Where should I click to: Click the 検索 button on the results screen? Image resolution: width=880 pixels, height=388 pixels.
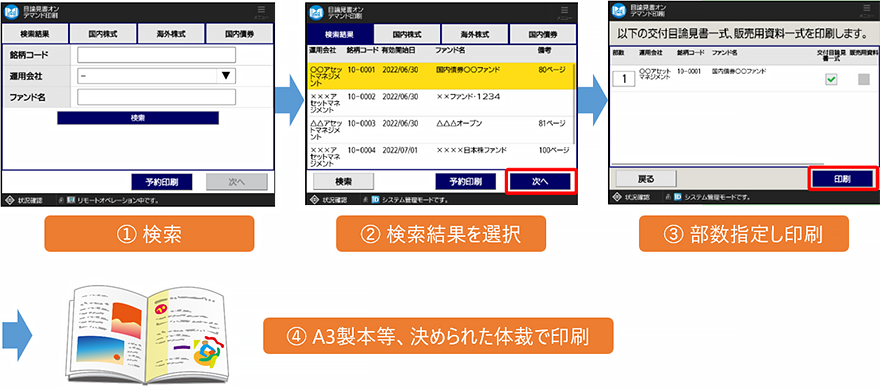coord(343,181)
